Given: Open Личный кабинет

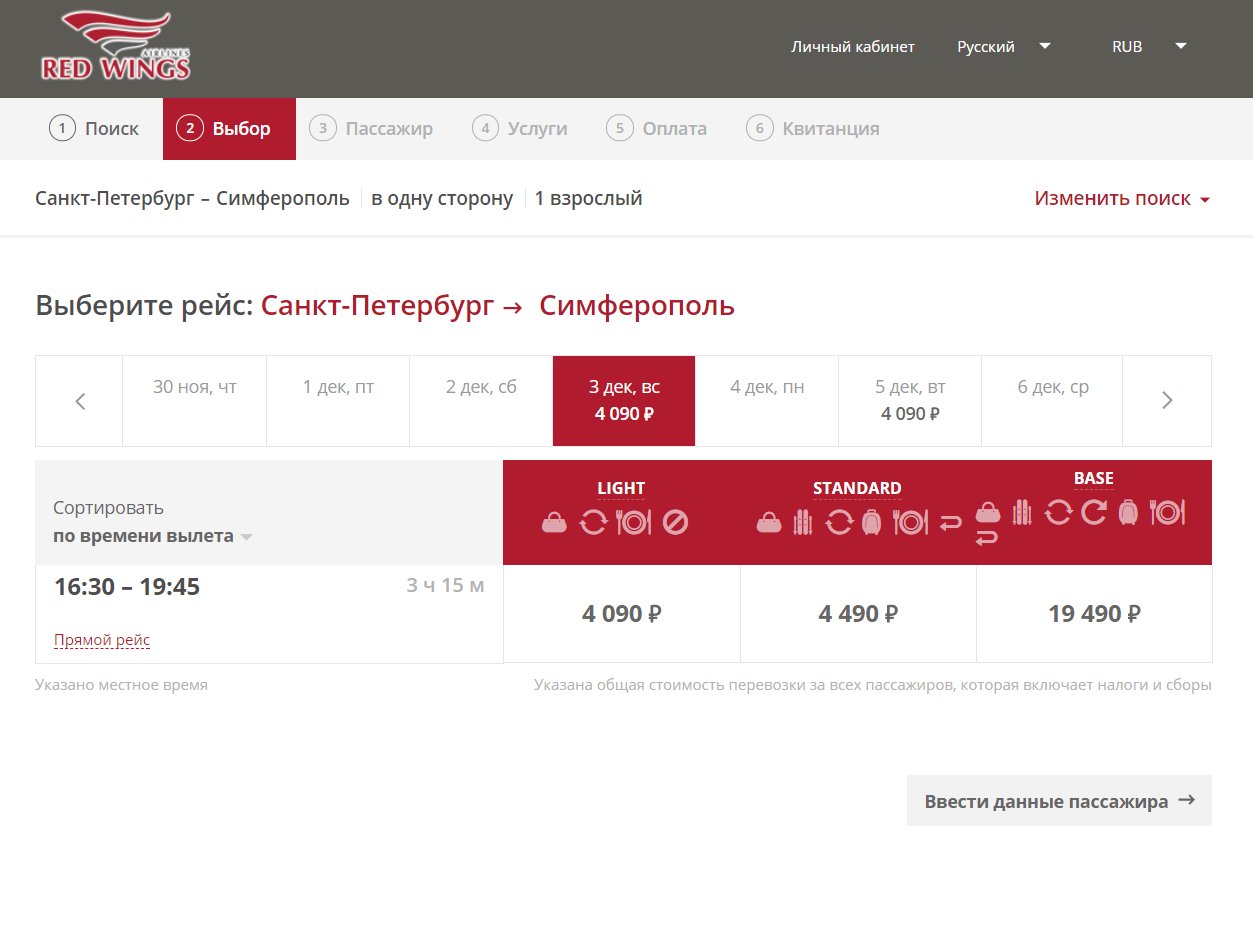Looking at the screenshot, I should pos(853,47).
